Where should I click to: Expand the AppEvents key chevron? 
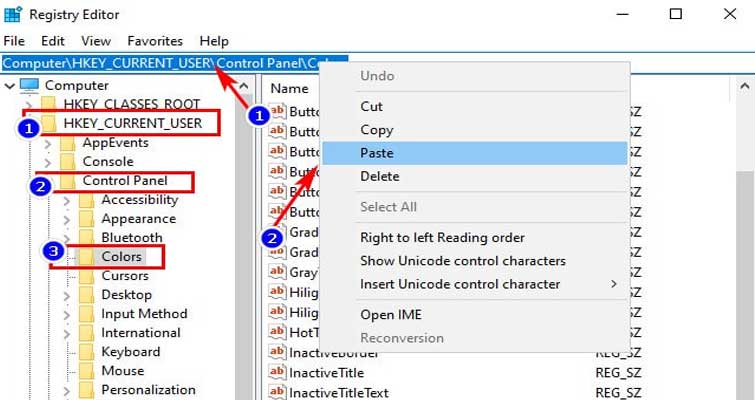click(x=48, y=143)
